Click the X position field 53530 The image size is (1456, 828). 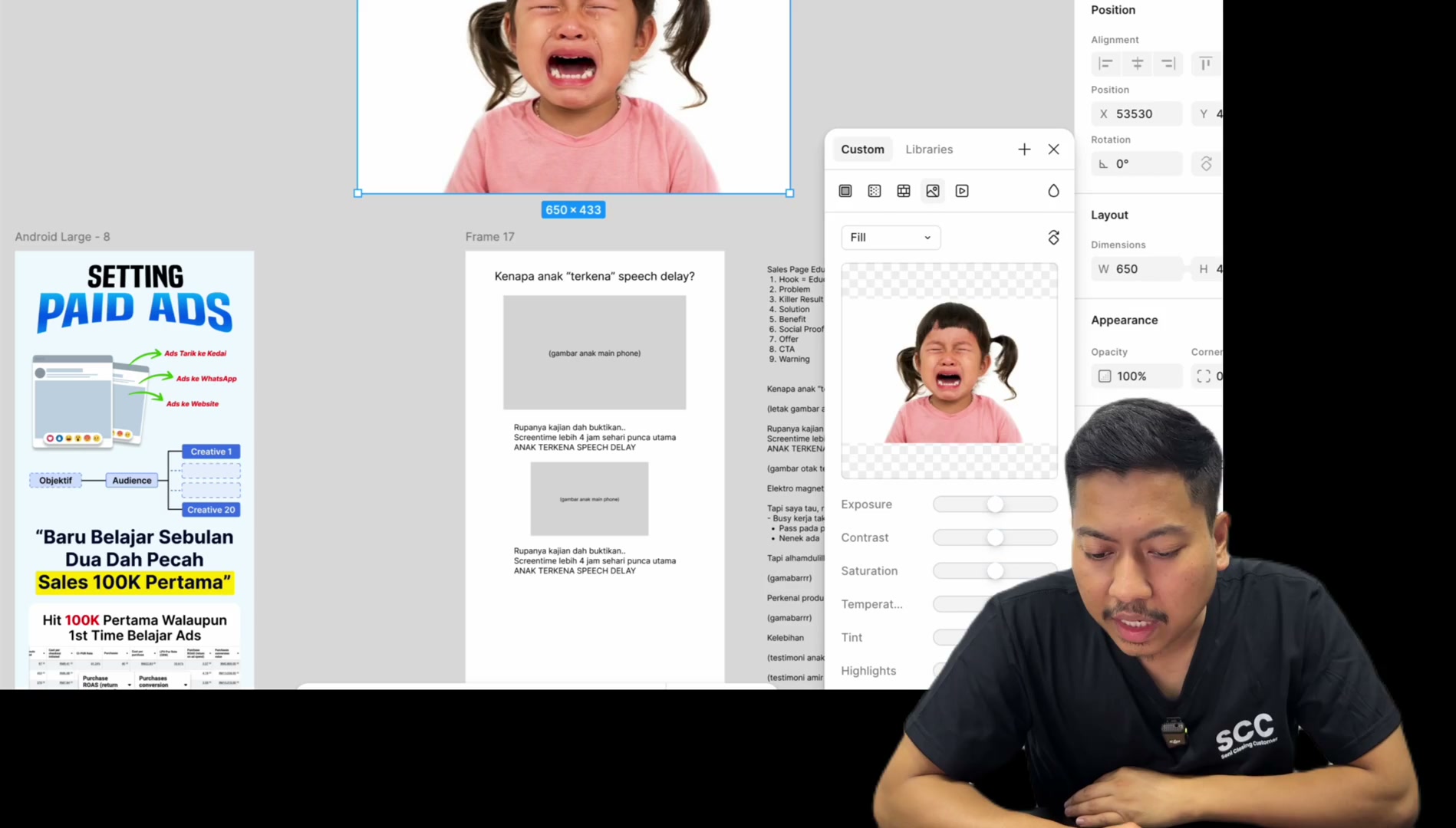[1137, 114]
